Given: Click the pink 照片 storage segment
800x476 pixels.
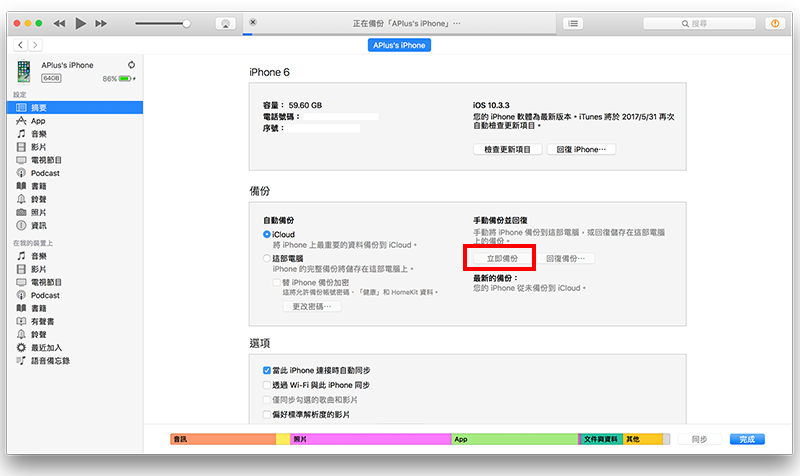Looking at the screenshot, I should tap(370, 439).
